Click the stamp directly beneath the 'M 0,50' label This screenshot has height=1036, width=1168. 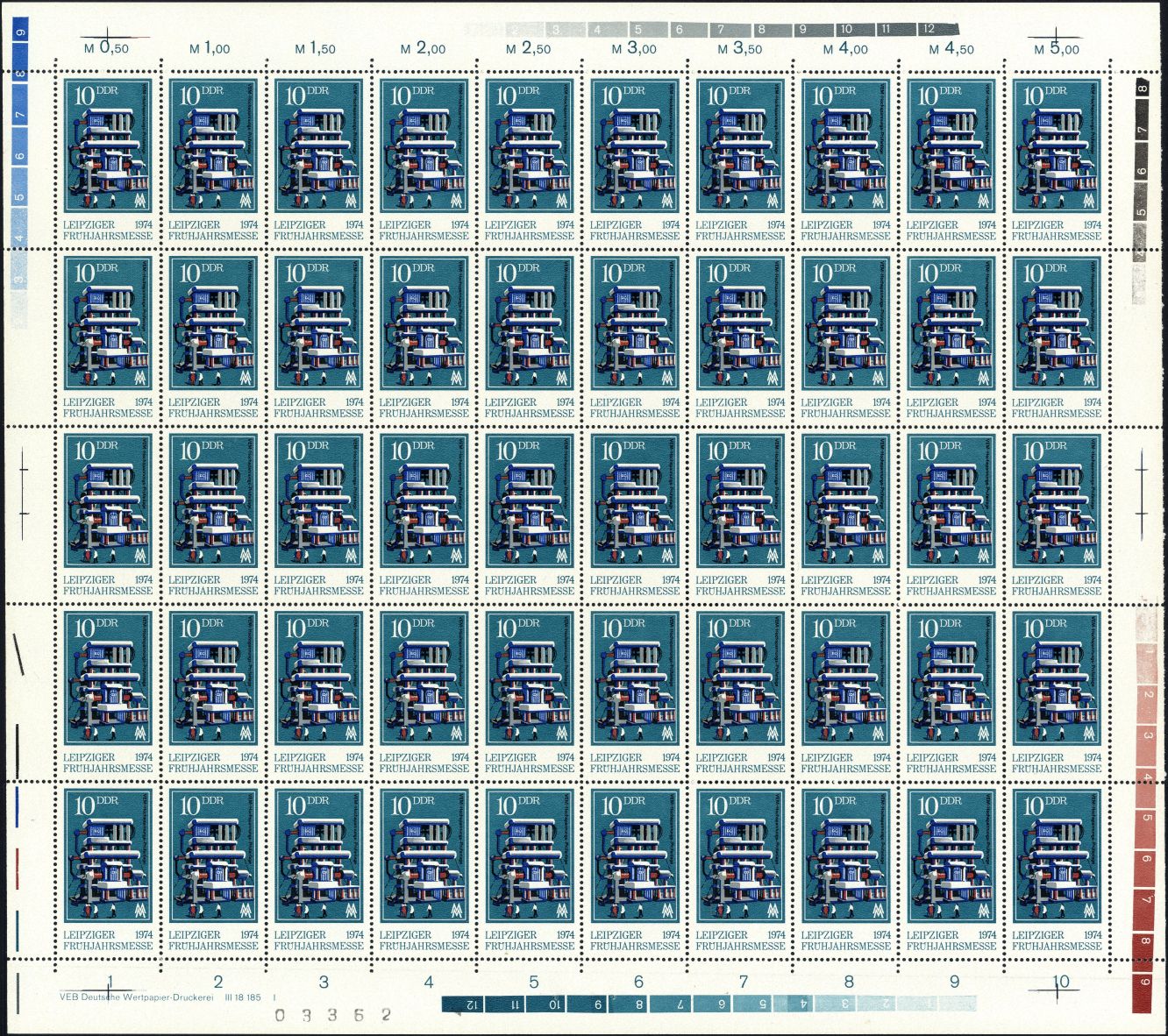[109, 160]
